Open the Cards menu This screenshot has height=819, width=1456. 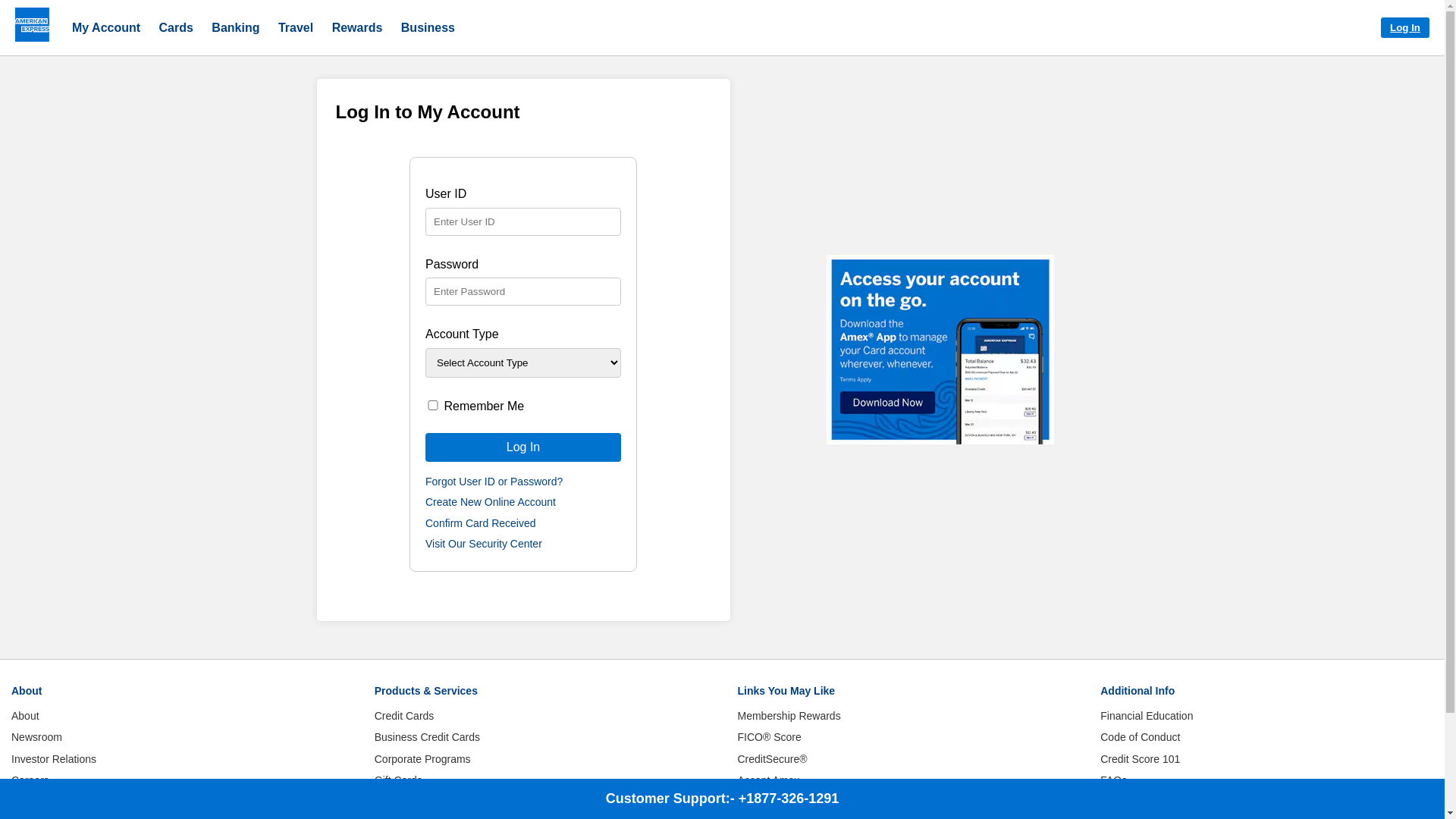coord(176,28)
